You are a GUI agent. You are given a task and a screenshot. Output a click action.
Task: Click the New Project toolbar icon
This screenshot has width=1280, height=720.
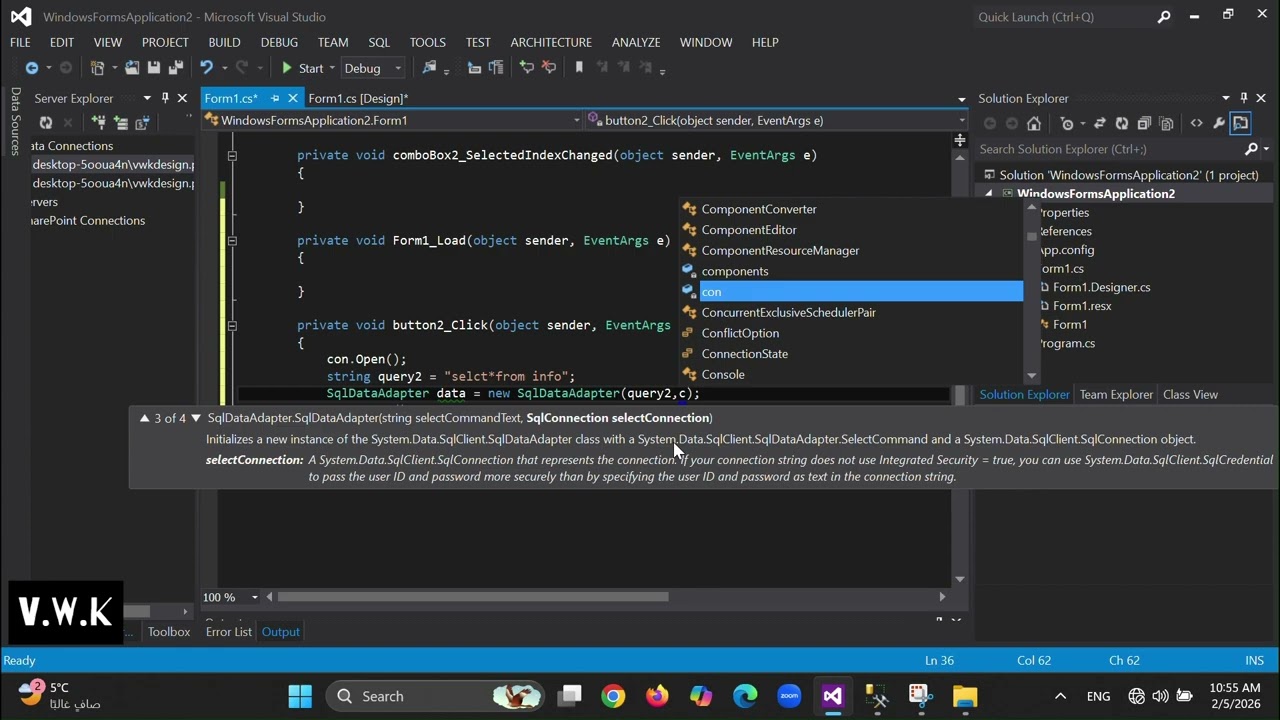pos(97,68)
